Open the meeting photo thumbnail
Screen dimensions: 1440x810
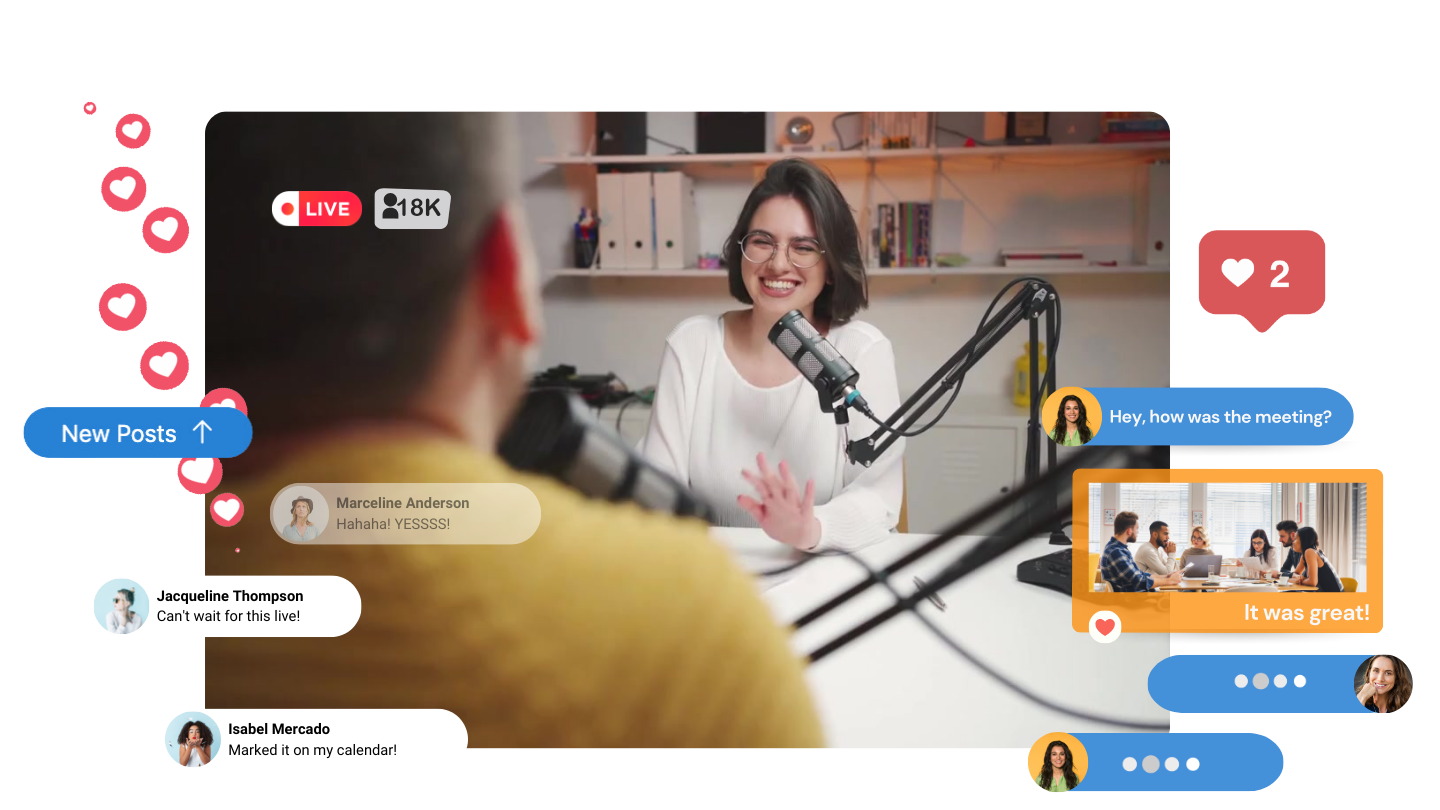click(x=1226, y=537)
